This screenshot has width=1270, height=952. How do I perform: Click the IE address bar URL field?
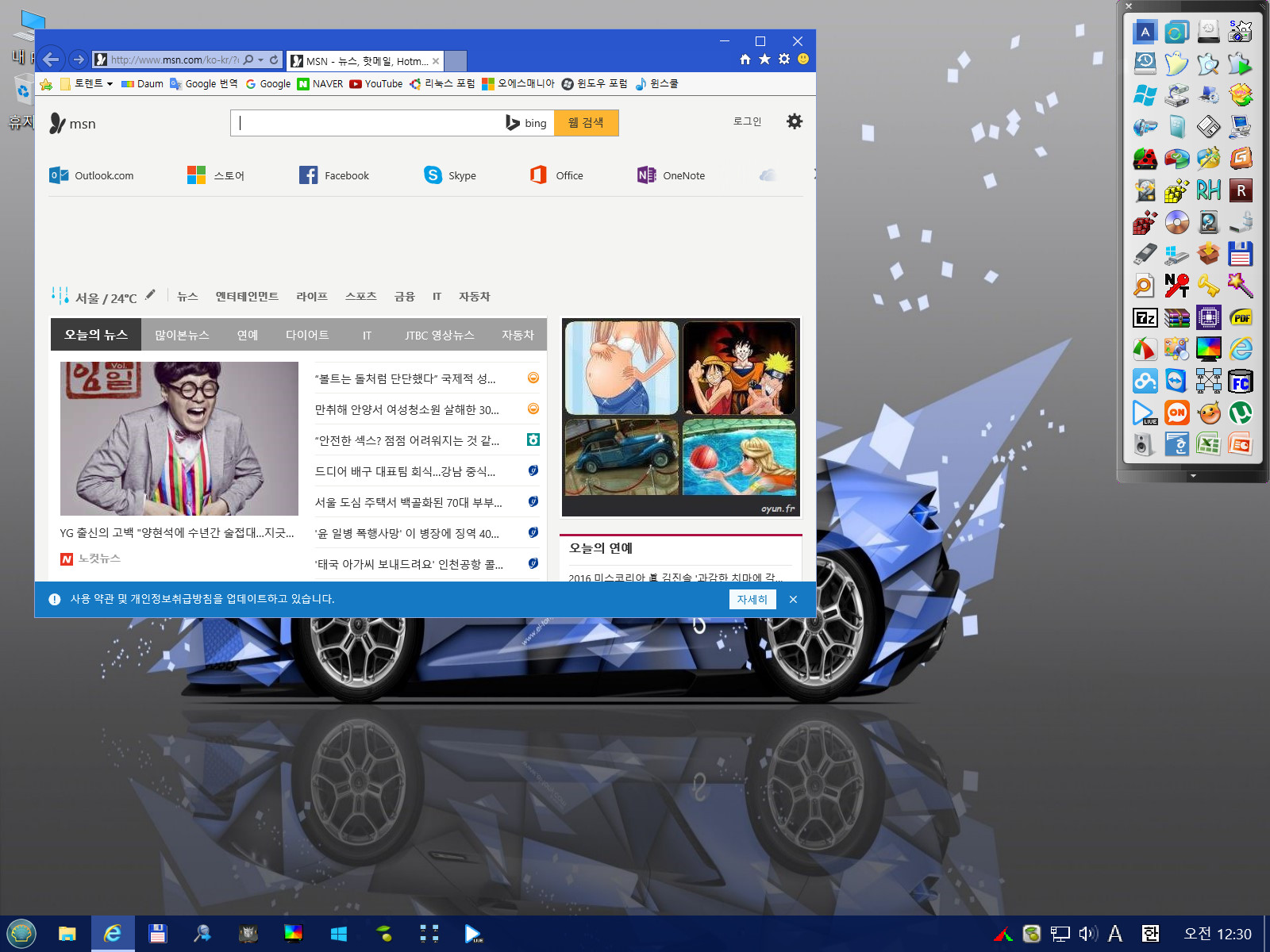coord(174,59)
